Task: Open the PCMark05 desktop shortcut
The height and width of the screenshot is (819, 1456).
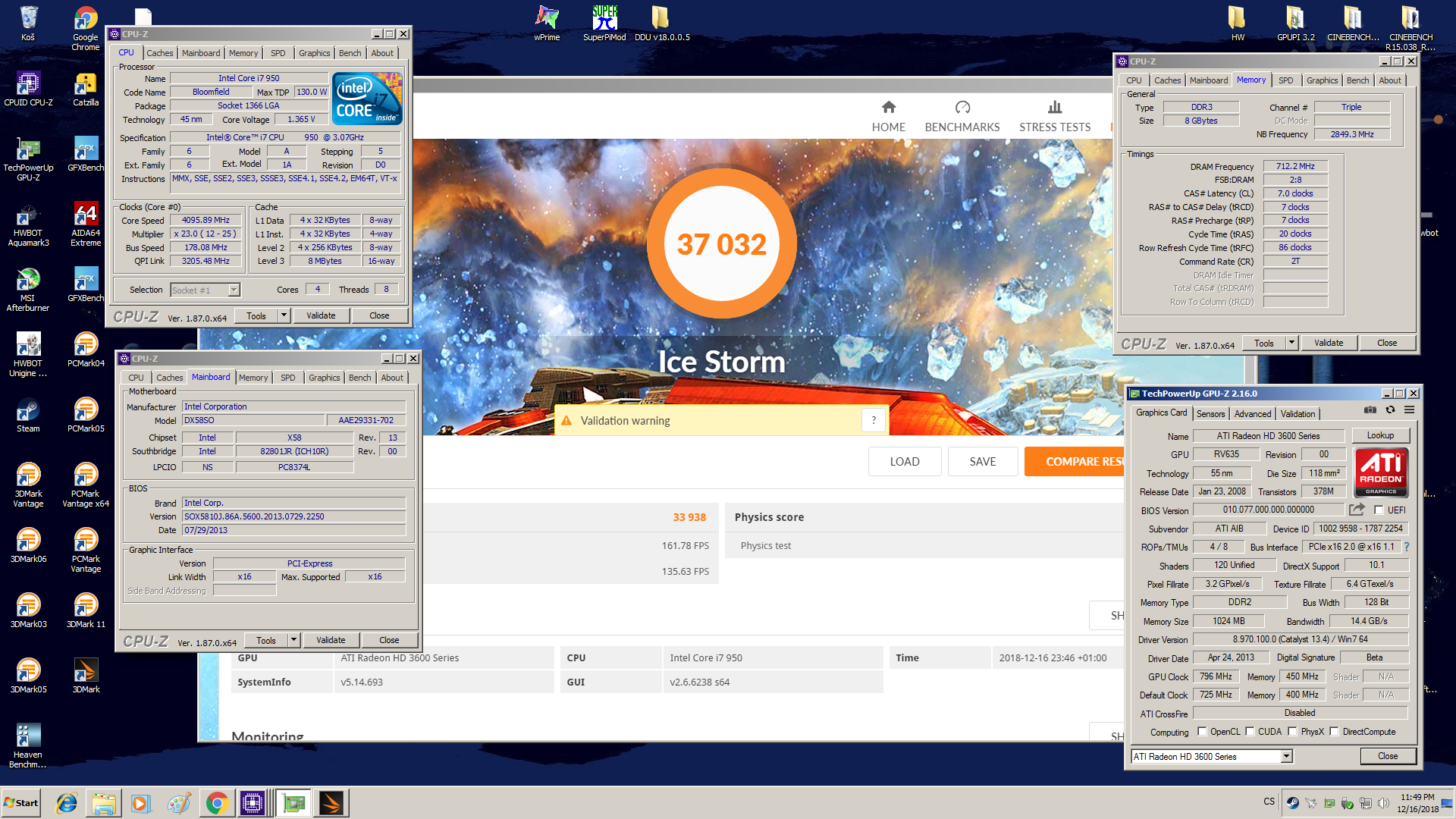Action: 86,415
